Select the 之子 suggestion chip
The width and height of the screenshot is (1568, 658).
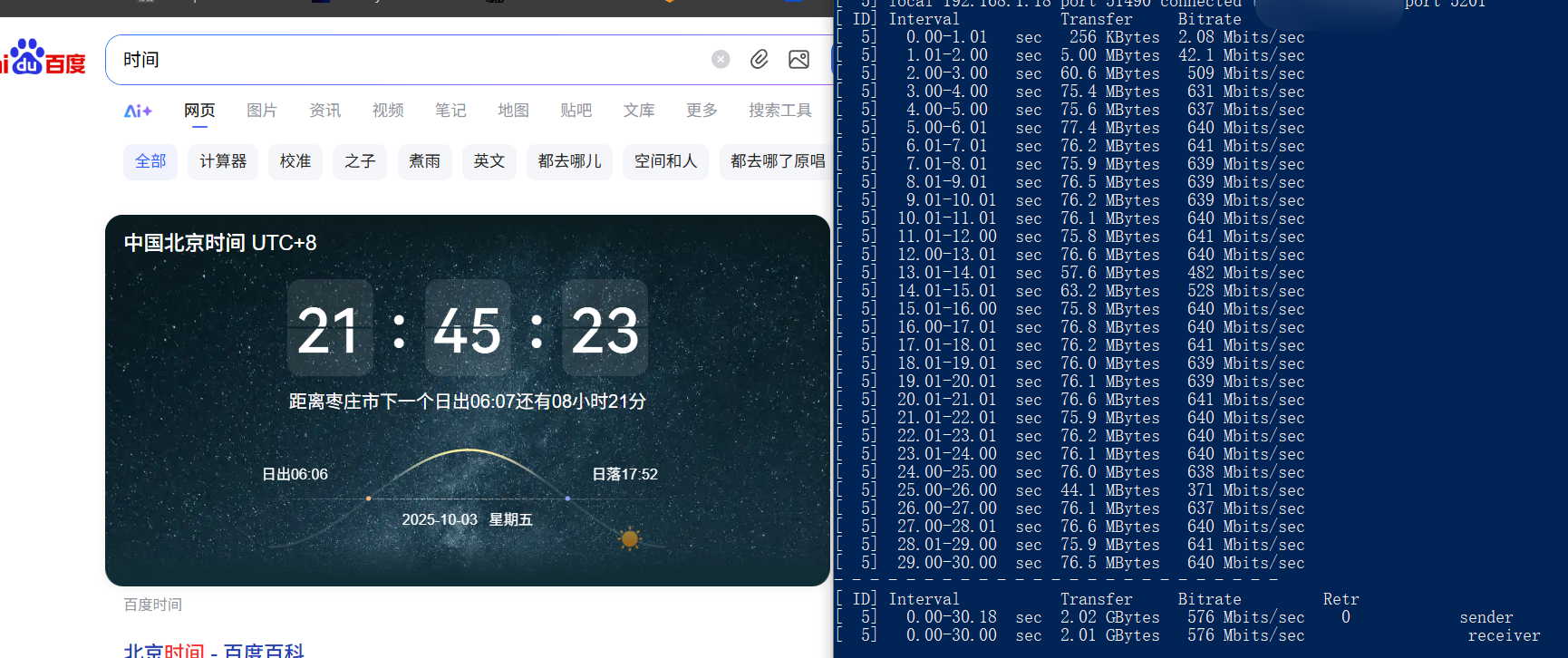[x=360, y=161]
